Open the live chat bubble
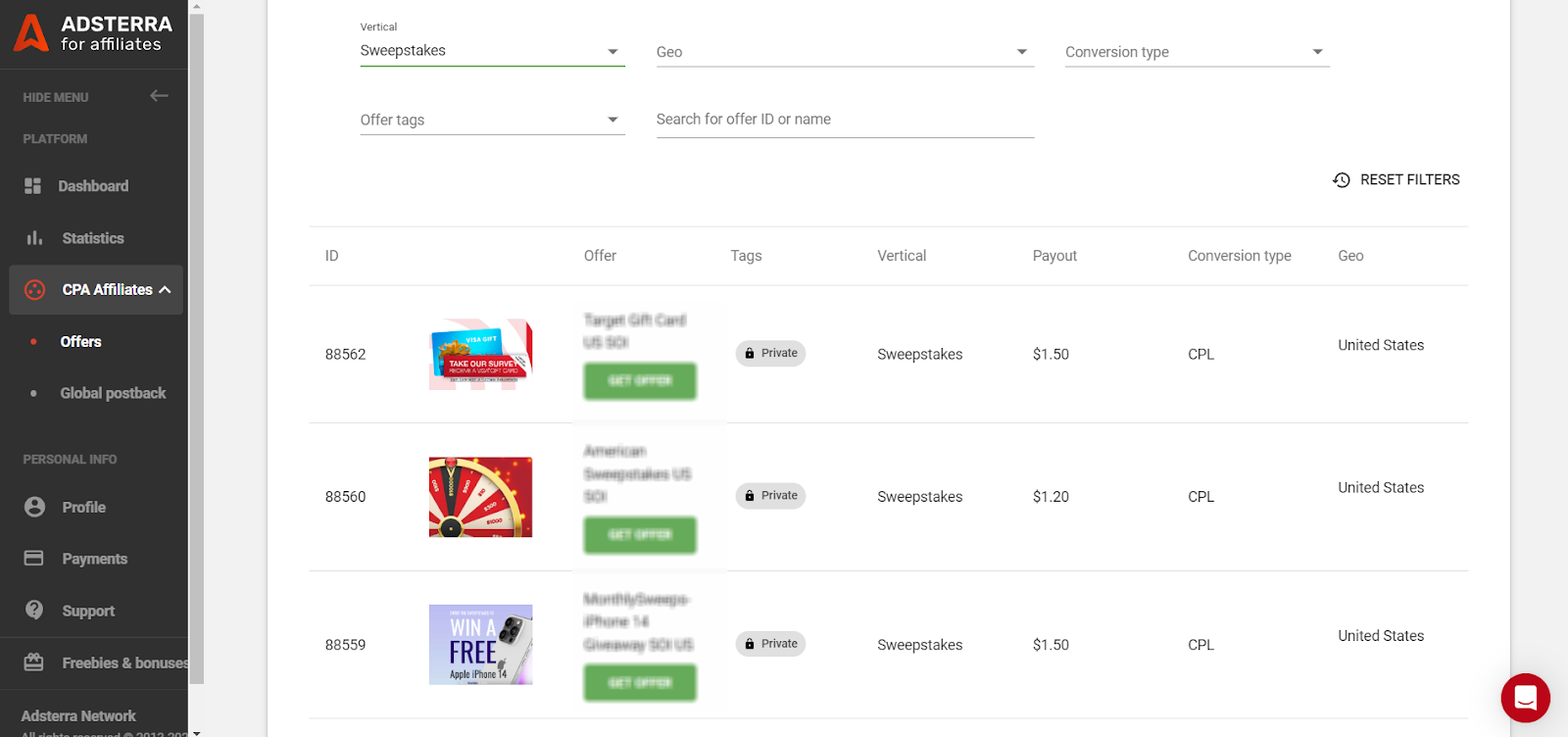Viewport: 1568px width, 737px height. (1525, 698)
